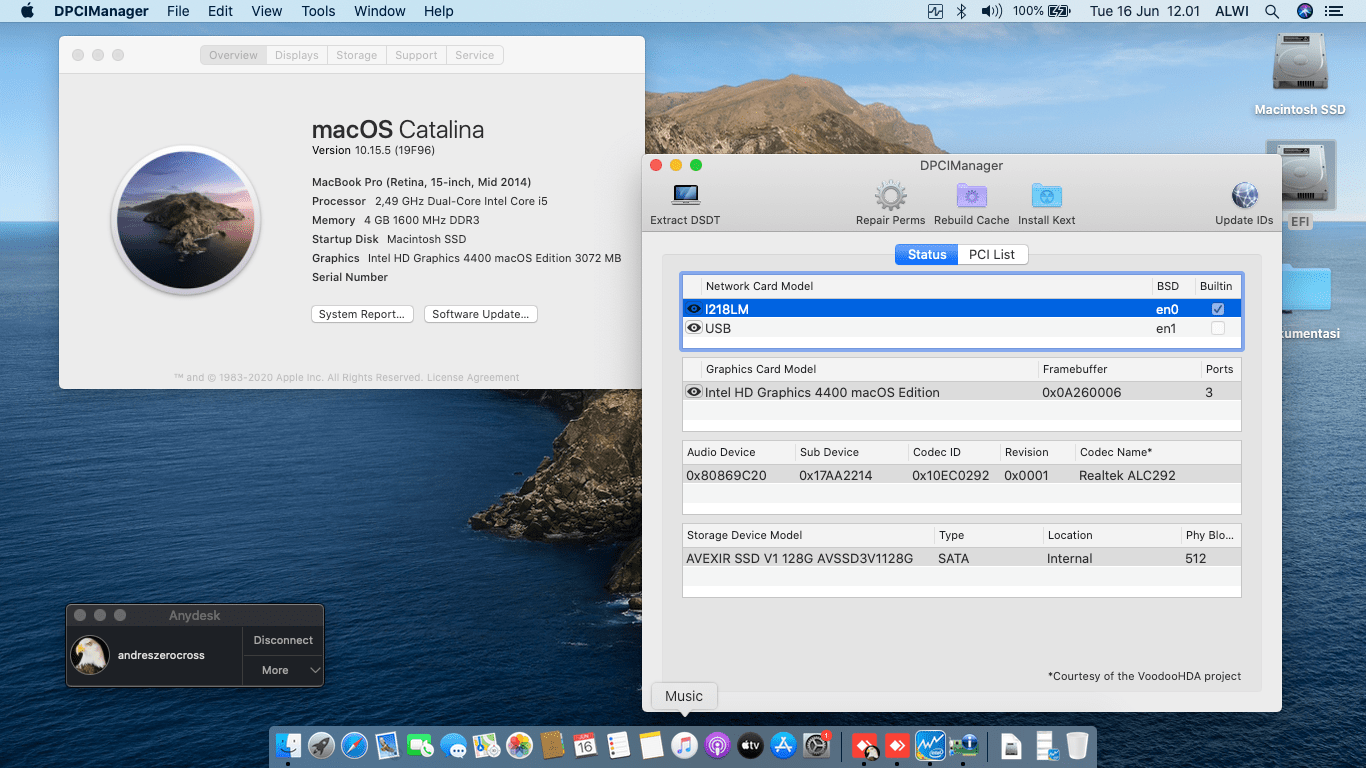Click the Repair Perms gear icon
This screenshot has width=1366, height=768.
pyautogui.click(x=890, y=196)
